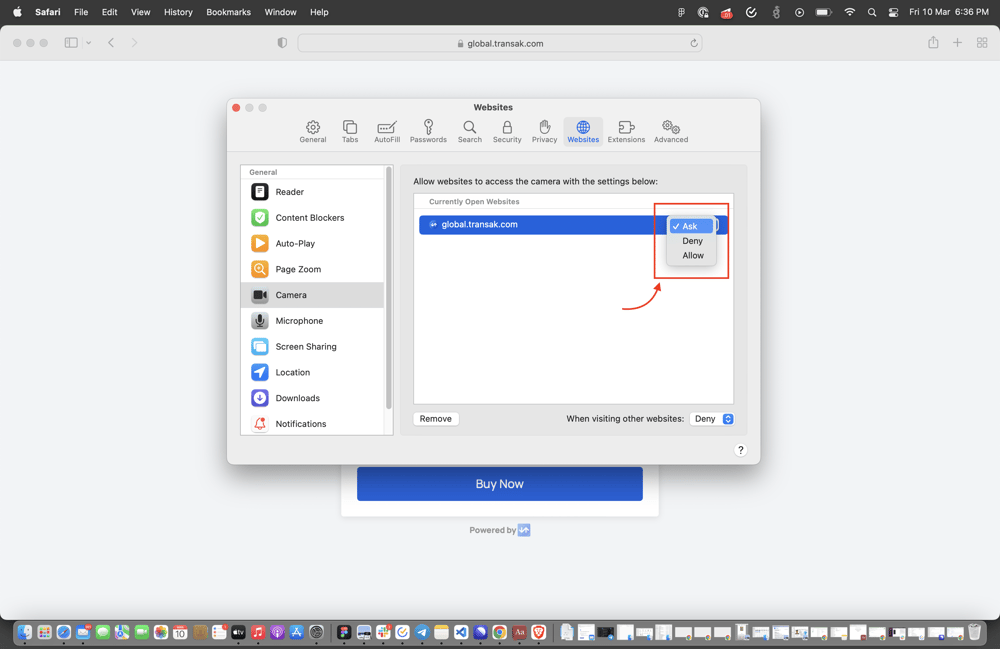Select the Deny option in the popup
Image resolution: width=1000 pixels, height=649 pixels.
click(692, 241)
